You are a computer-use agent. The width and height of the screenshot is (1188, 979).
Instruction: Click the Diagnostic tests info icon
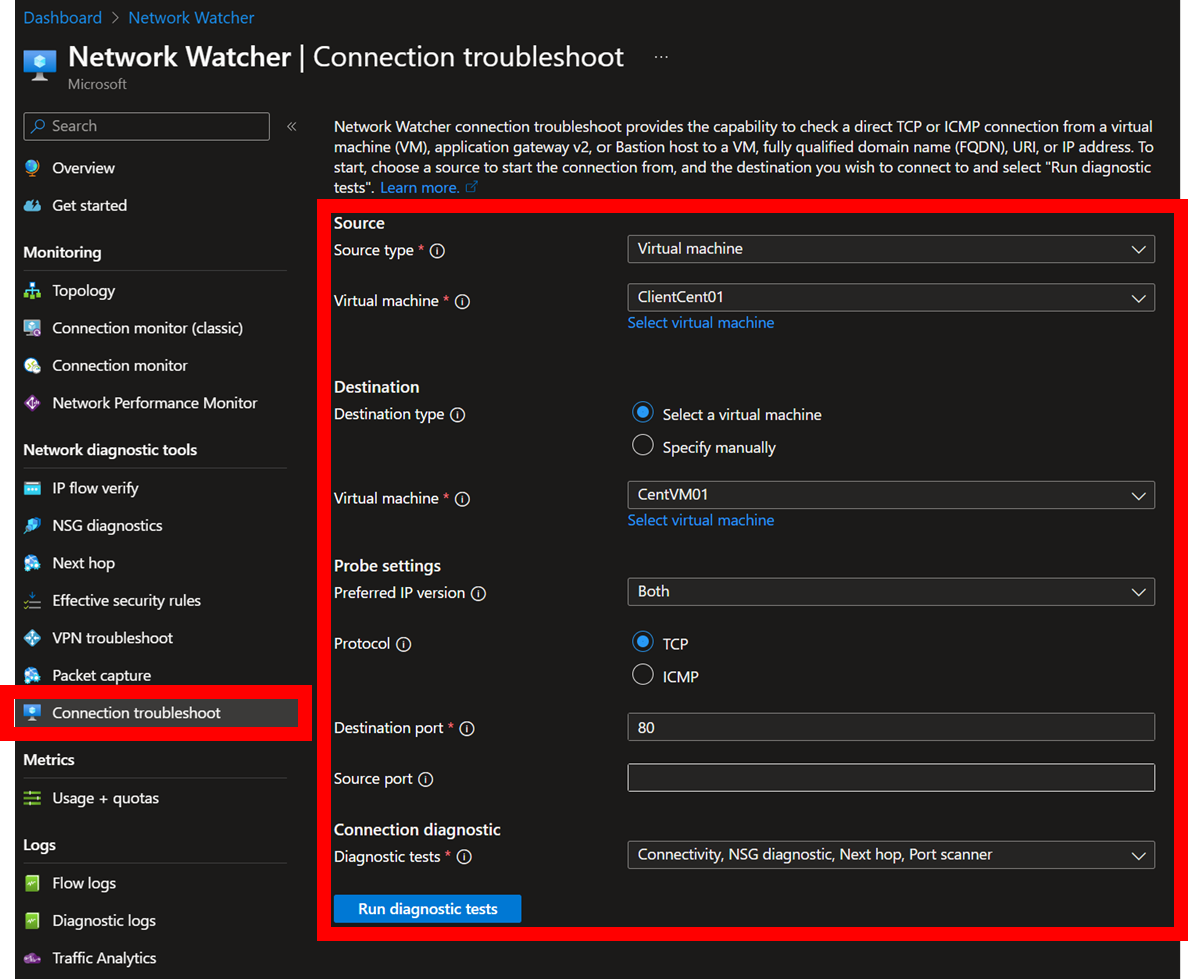464,857
